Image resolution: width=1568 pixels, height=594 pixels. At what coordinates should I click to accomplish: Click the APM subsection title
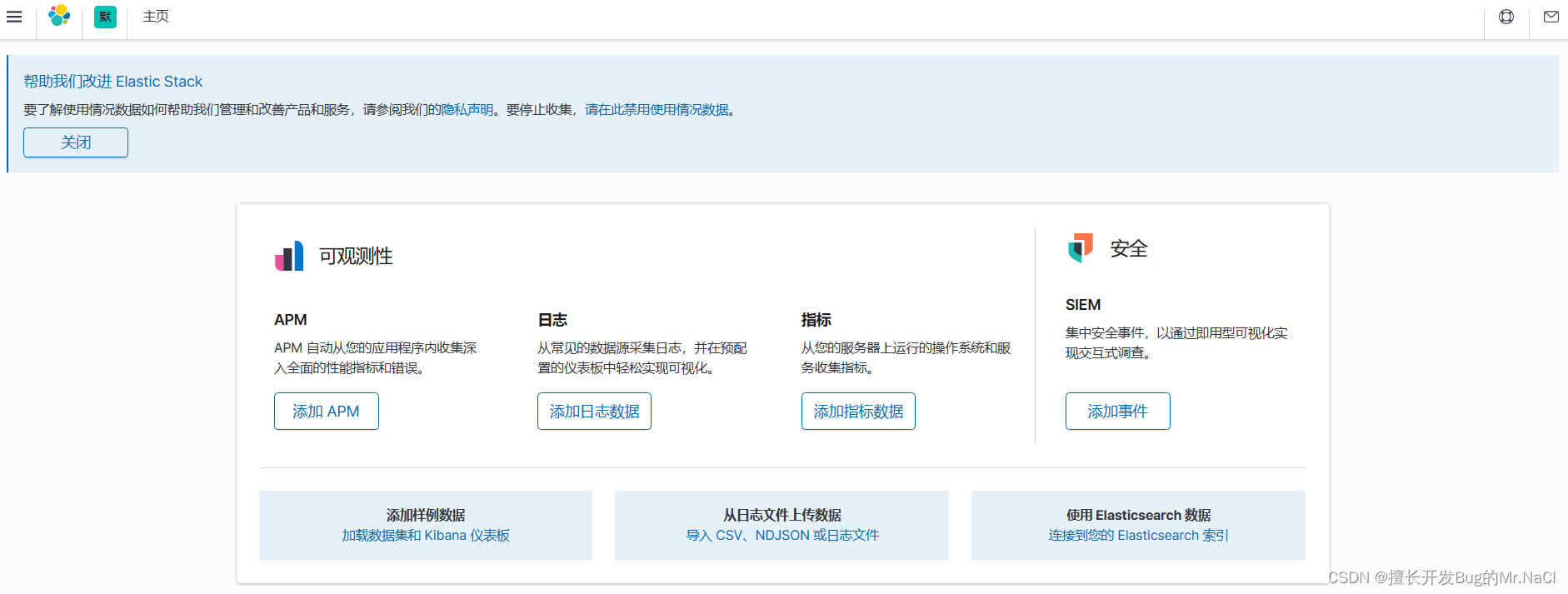(x=291, y=320)
